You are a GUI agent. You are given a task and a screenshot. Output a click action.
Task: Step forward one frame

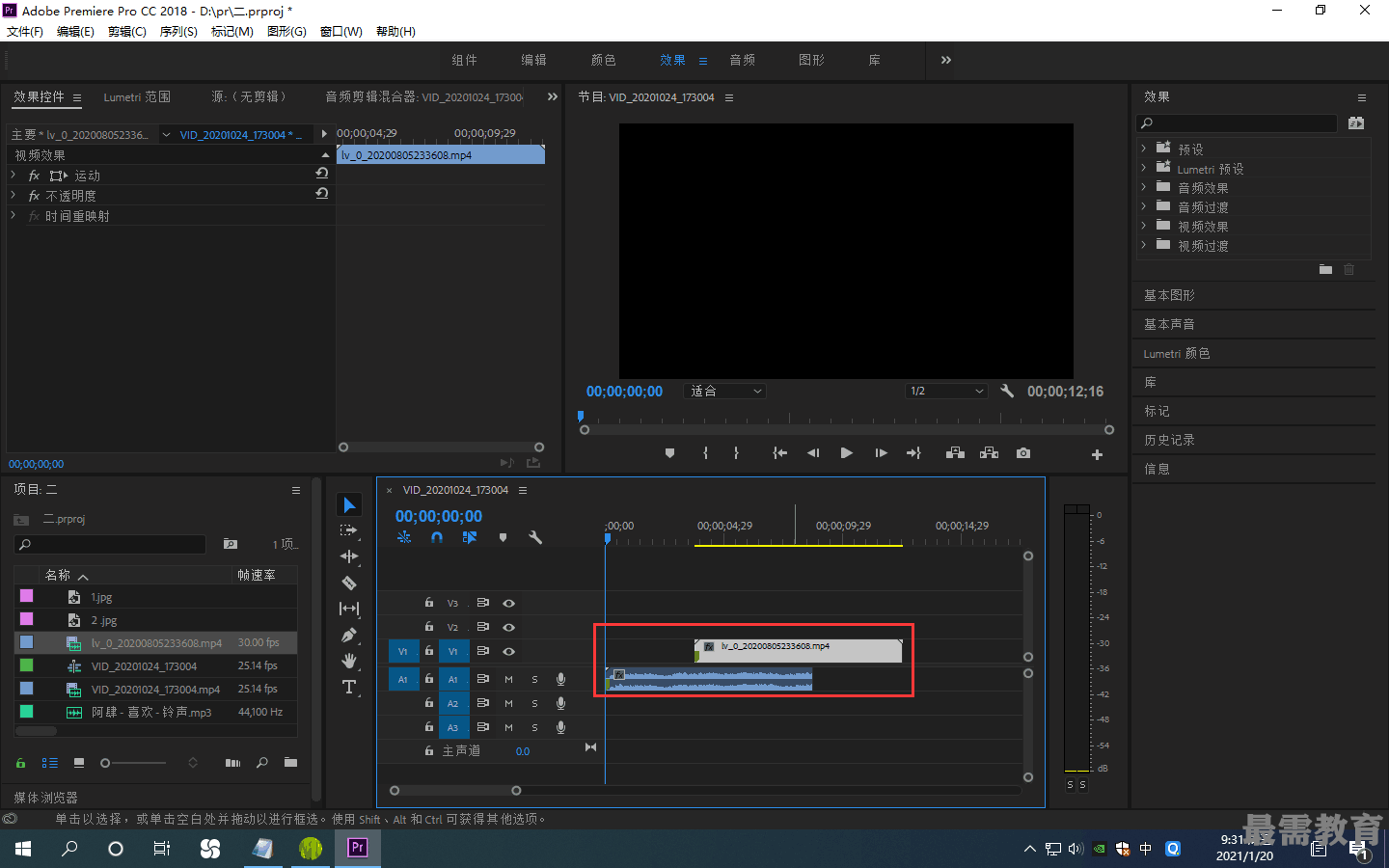pyautogui.click(x=881, y=453)
